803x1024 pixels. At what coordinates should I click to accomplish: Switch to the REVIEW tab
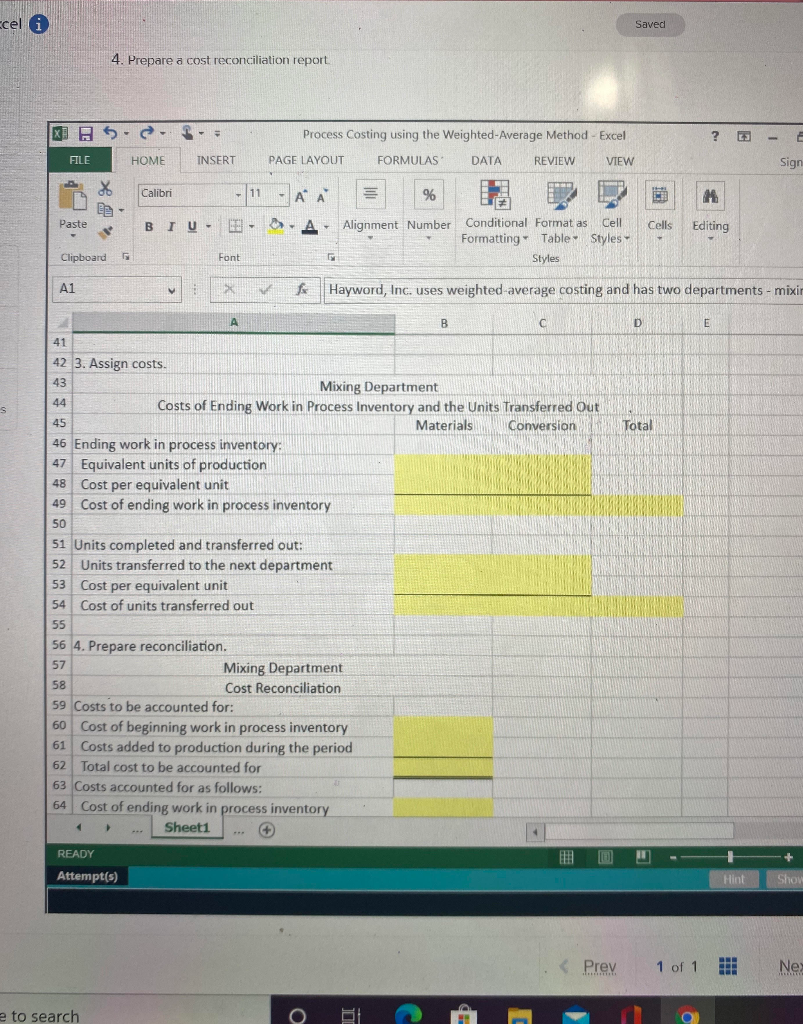pos(554,161)
